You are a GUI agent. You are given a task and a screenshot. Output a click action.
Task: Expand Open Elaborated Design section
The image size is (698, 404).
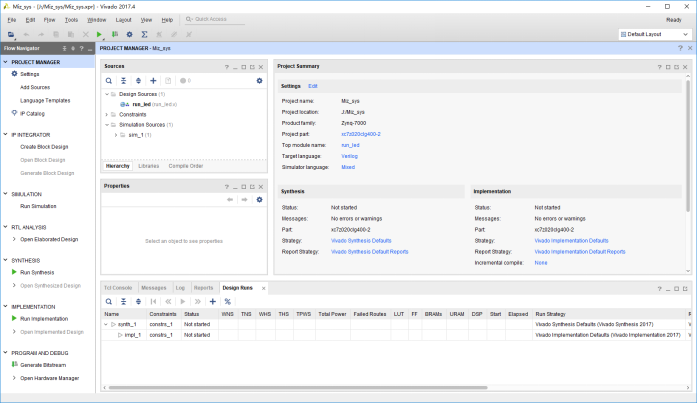[x=13, y=240]
